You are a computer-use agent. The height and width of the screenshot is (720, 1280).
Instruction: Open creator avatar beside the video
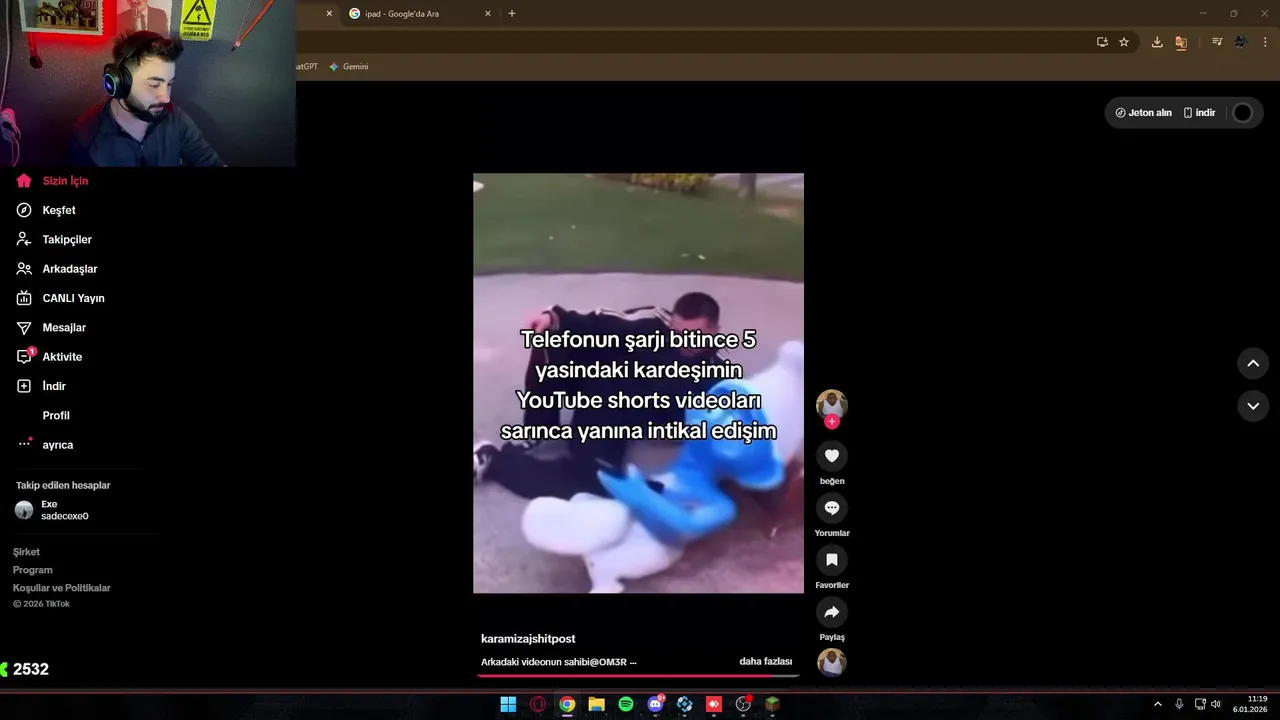tap(831, 404)
